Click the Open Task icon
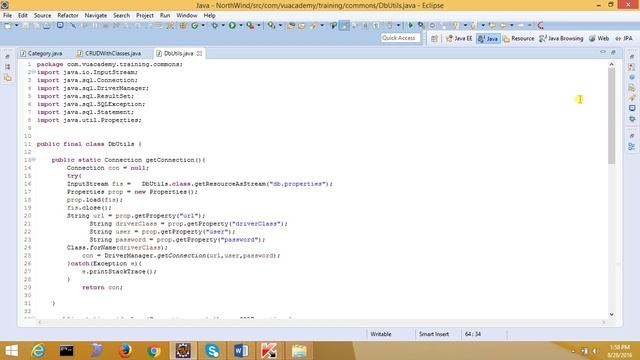Viewport: 640px width, 360px height. point(302,25)
